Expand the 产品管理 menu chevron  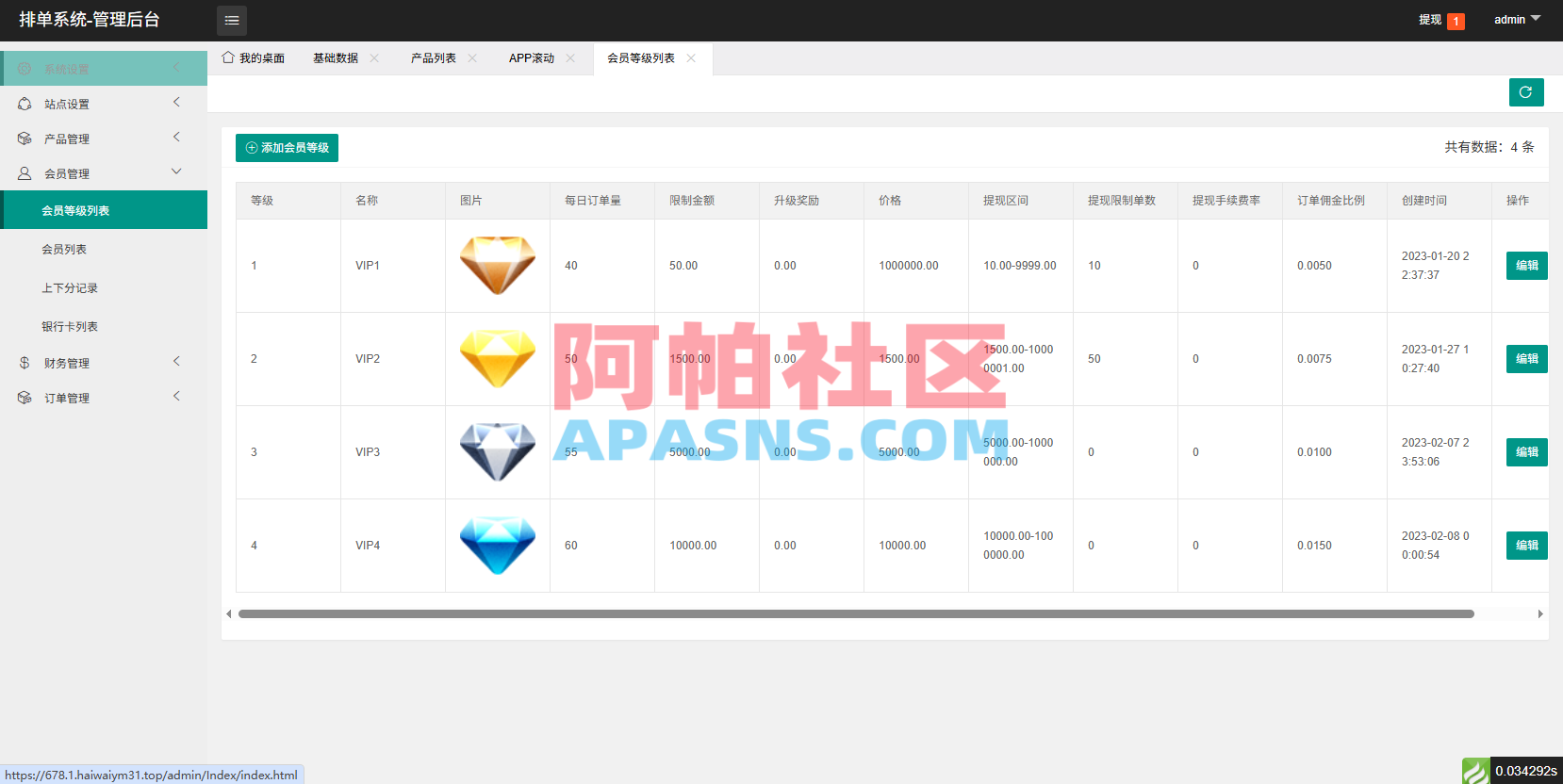point(176,138)
